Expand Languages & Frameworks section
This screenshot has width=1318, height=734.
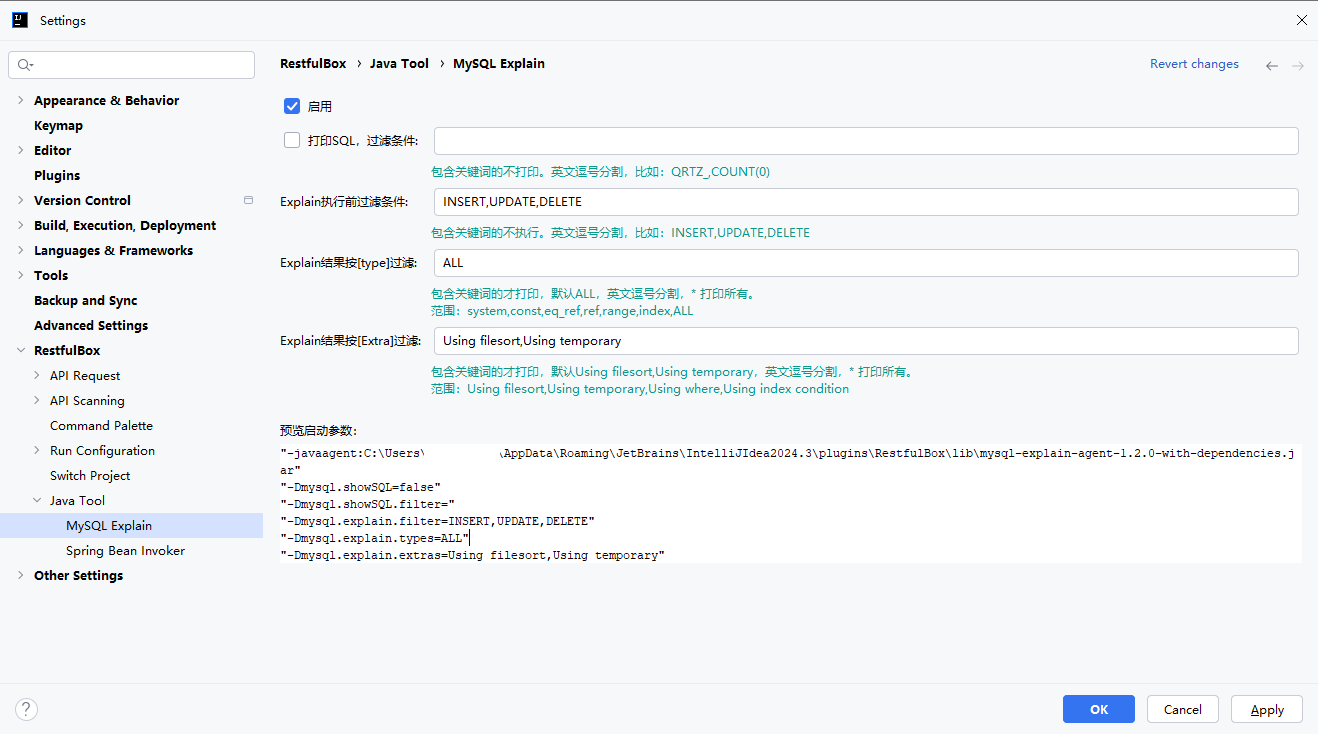click(x=21, y=250)
